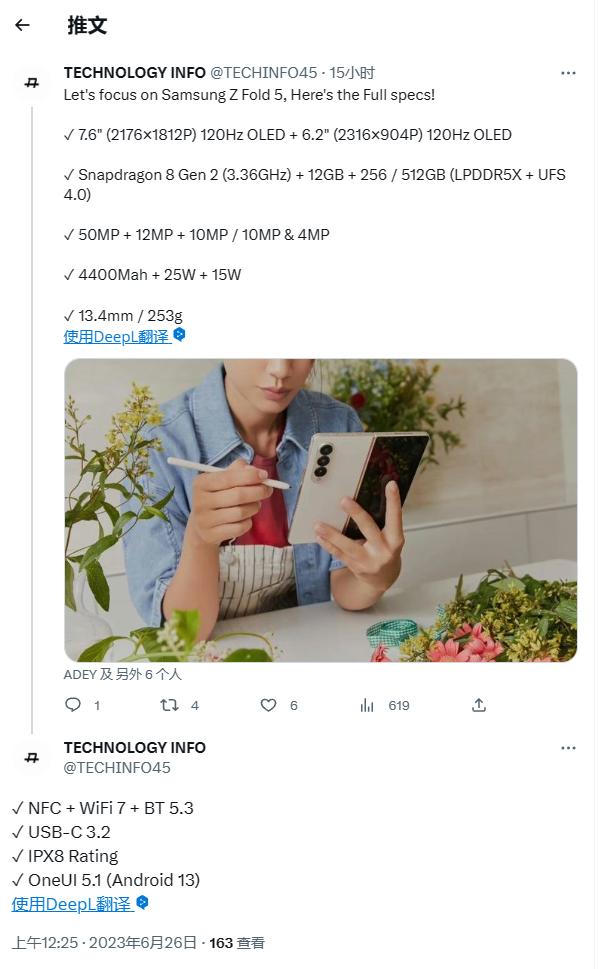598x969 pixels.
Task: Like the tweet with heart icon
Action: pos(268,705)
